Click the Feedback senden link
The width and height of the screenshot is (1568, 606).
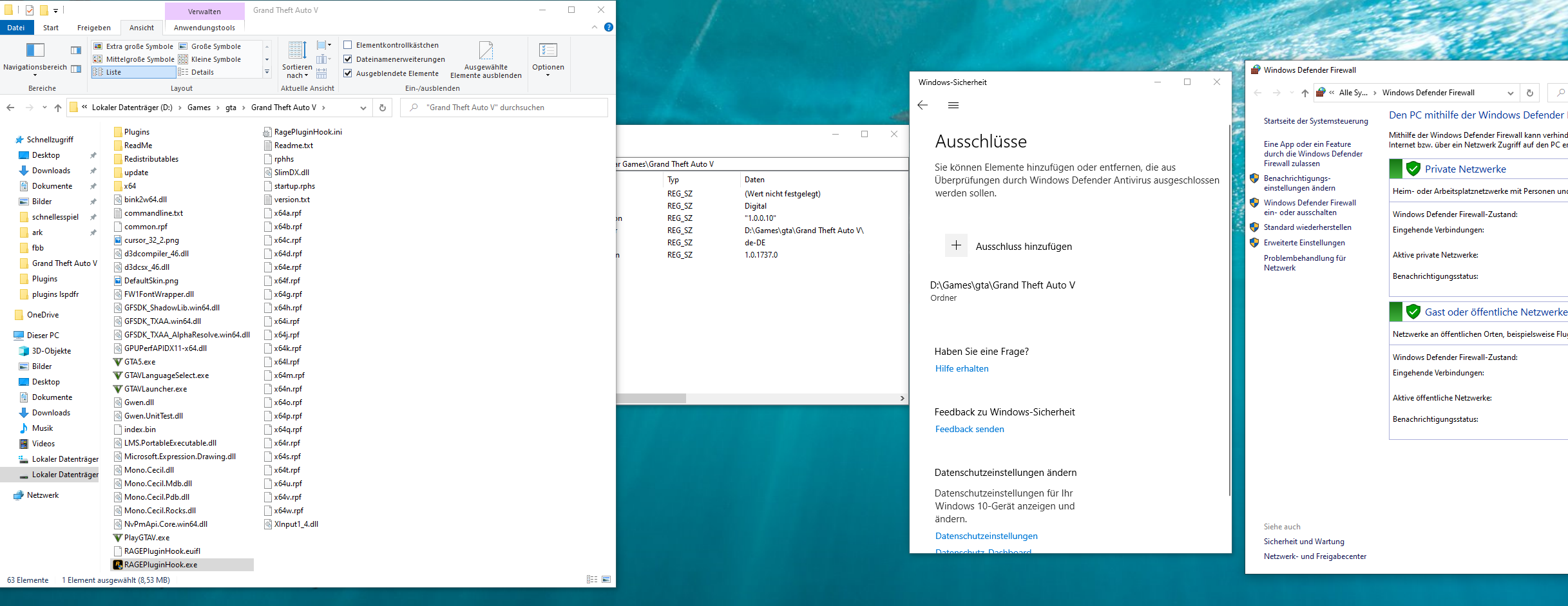click(970, 429)
